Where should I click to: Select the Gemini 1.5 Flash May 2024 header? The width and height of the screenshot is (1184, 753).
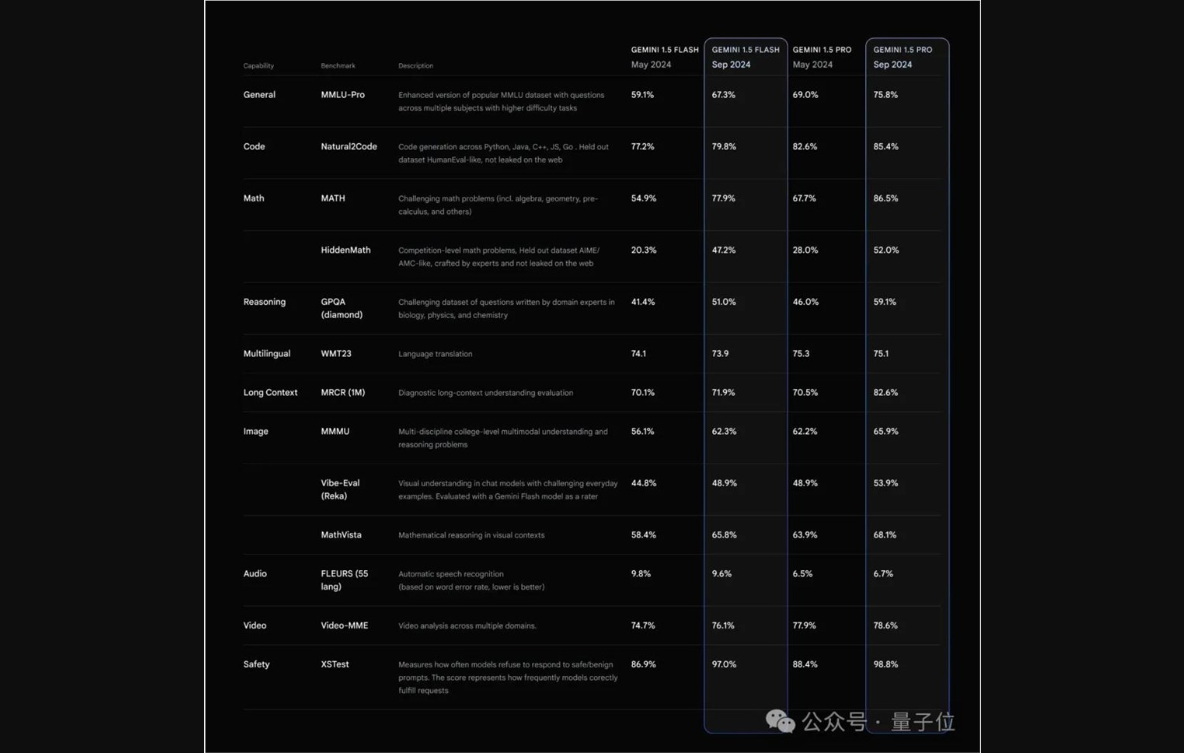[x=664, y=57]
